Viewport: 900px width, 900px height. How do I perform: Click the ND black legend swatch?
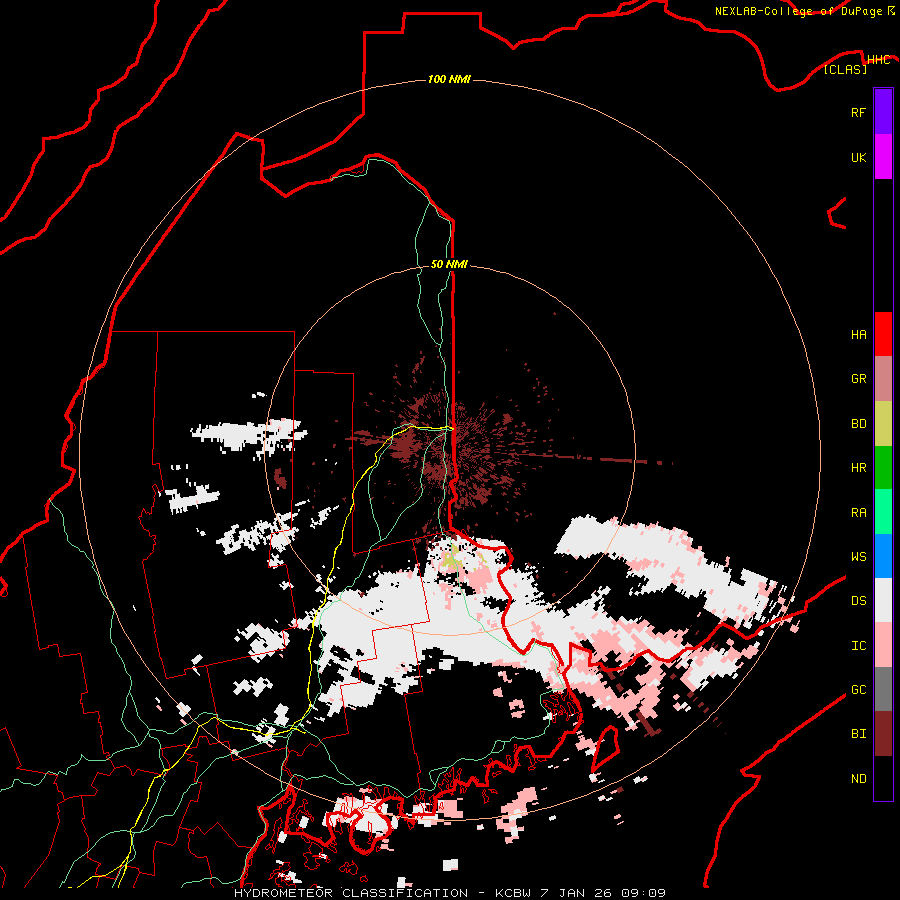pyautogui.click(x=883, y=778)
